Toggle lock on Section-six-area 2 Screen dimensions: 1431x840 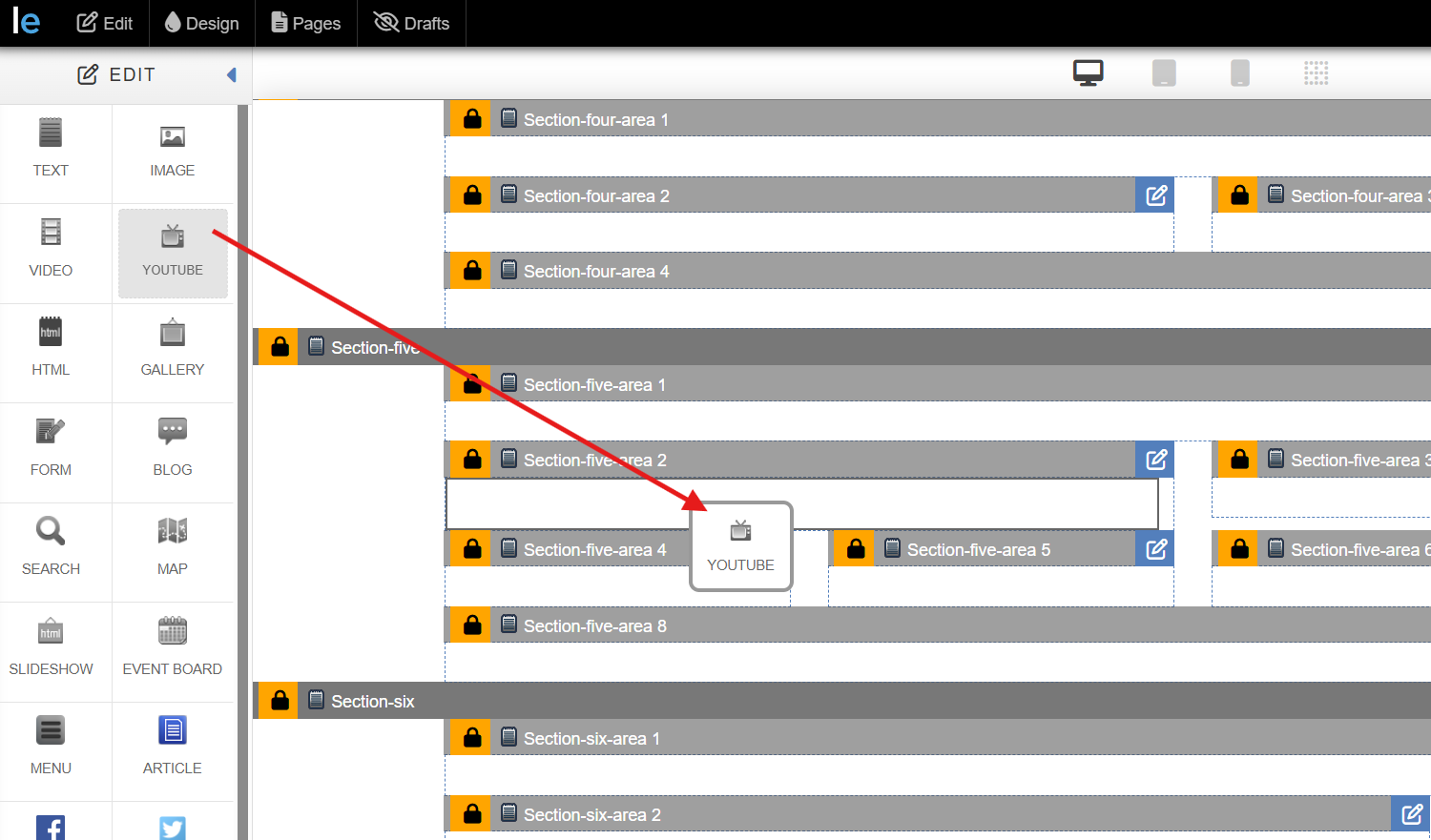(471, 814)
